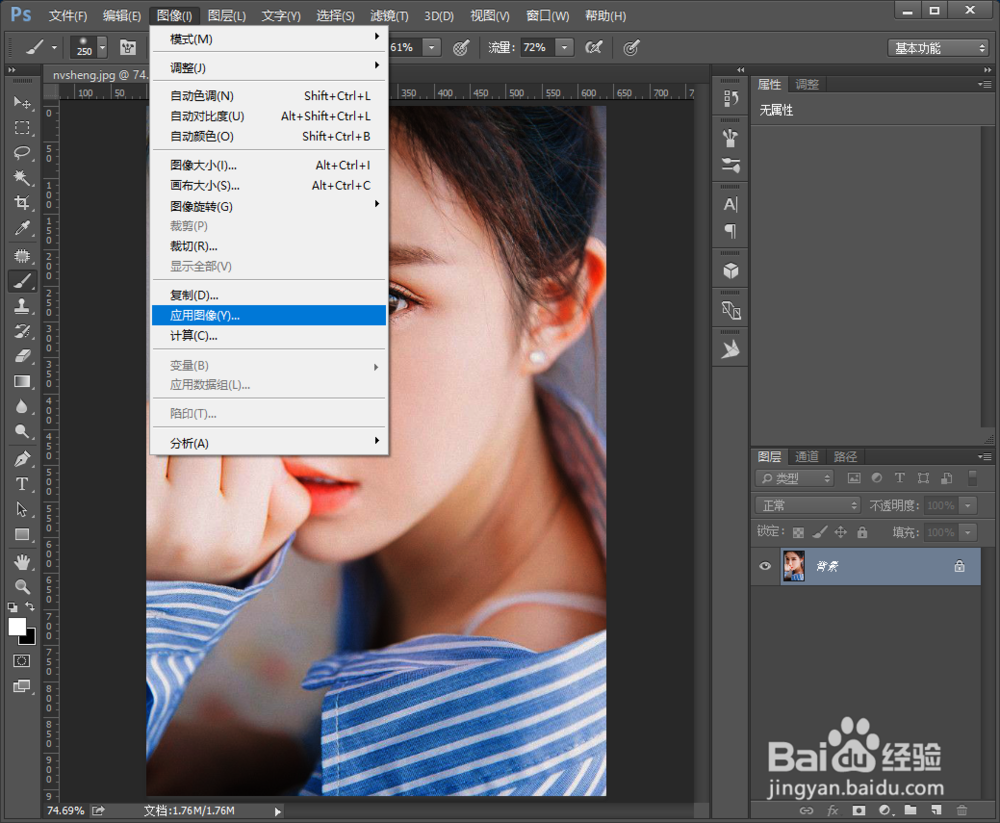Open the History panel icon
The image size is (1000, 823).
pos(731,98)
